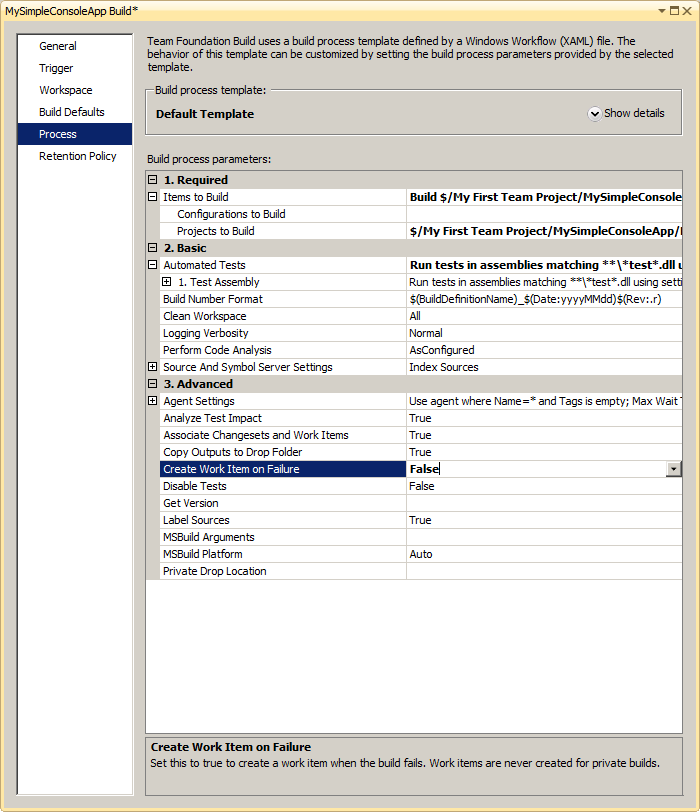Select the Analyze Test Impact row
The height and width of the screenshot is (812, 700).
click(x=283, y=418)
